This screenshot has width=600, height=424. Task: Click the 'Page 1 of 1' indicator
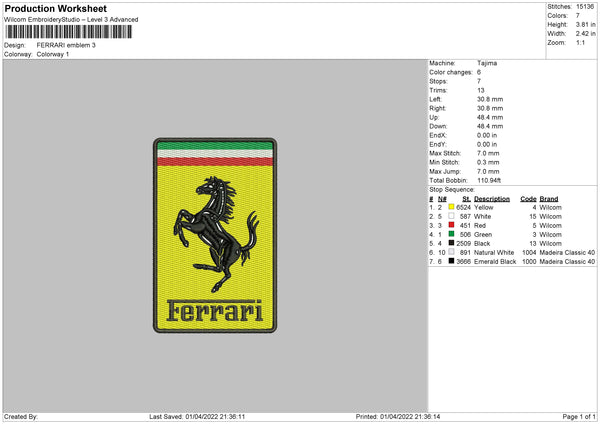[579, 416]
